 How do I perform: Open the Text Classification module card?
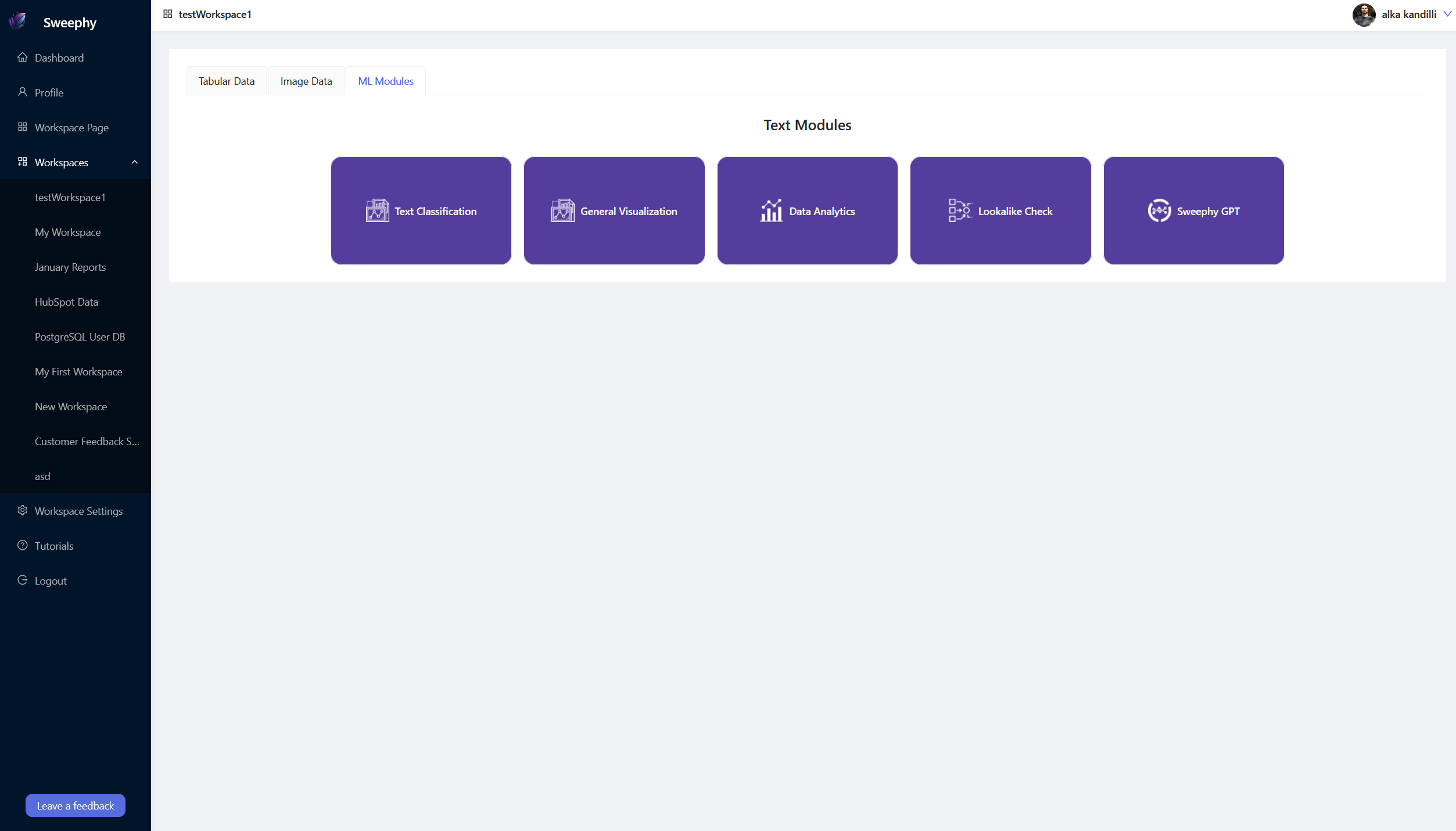[x=421, y=210]
